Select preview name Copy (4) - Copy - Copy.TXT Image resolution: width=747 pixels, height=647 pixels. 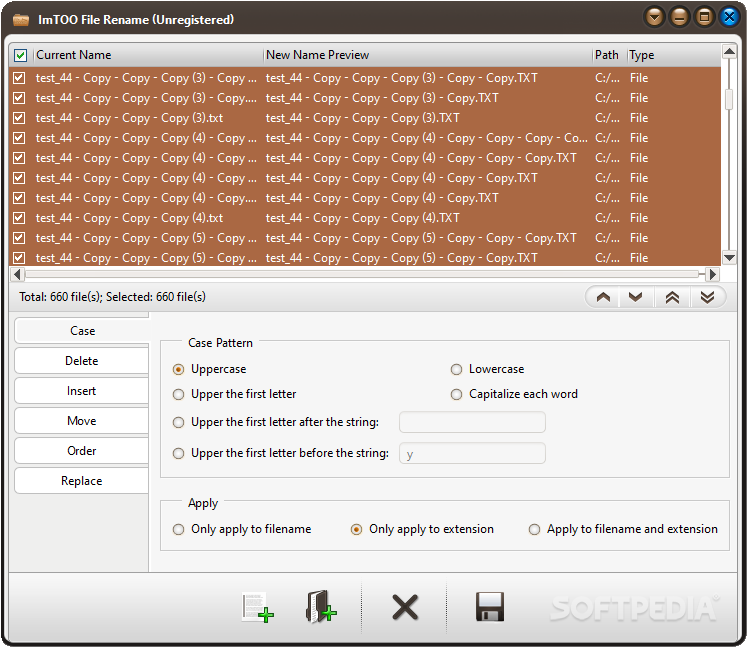tap(402, 178)
